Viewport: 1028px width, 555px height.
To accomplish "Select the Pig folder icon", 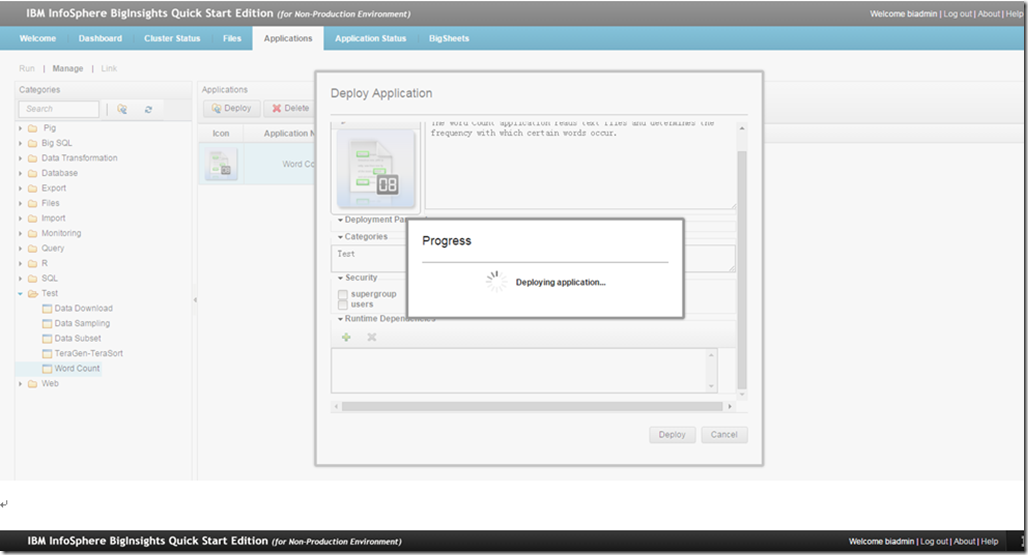I will (x=32, y=128).
